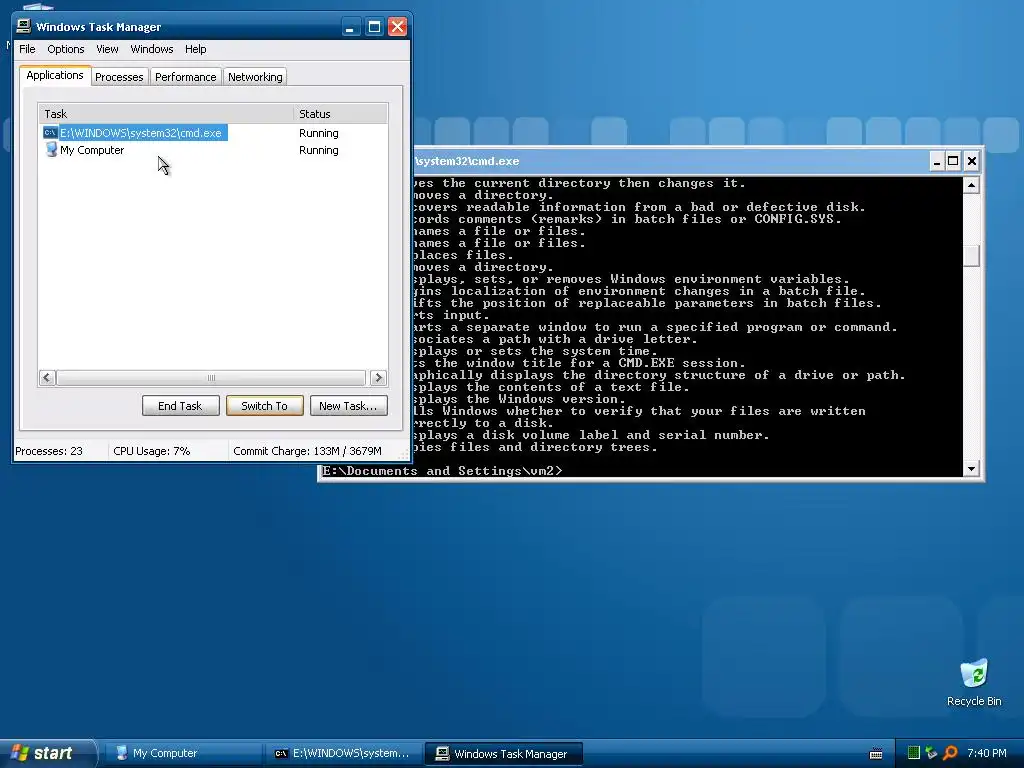The width and height of the screenshot is (1024, 768).
Task: Click the task list horizontal scrollbar thumb
Action: [211, 378]
